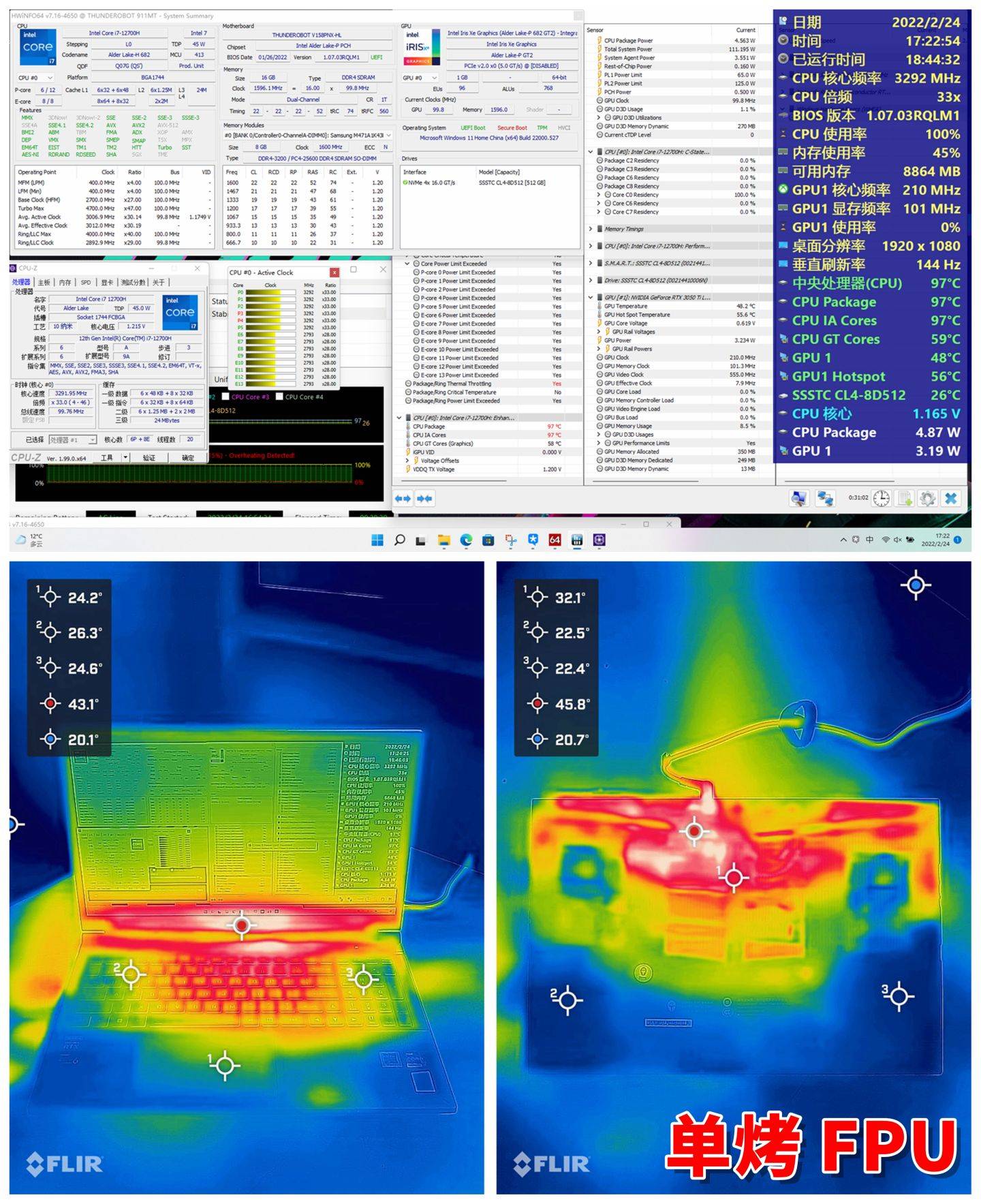This screenshot has height=1204, width=981.
Task: Open HWiNFO sensor settings gear icon
Action: (x=927, y=499)
